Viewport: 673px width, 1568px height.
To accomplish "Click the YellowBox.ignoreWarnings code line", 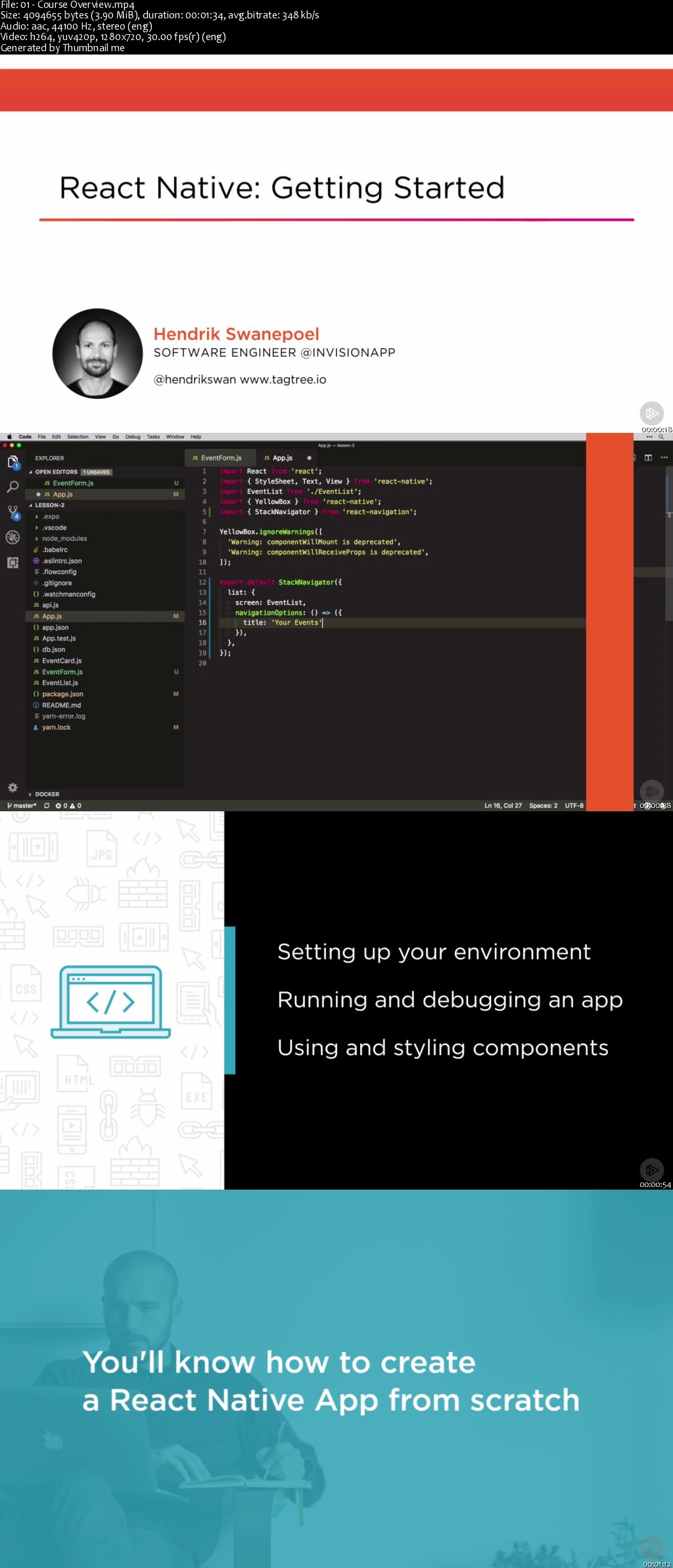I will pos(271,531).
